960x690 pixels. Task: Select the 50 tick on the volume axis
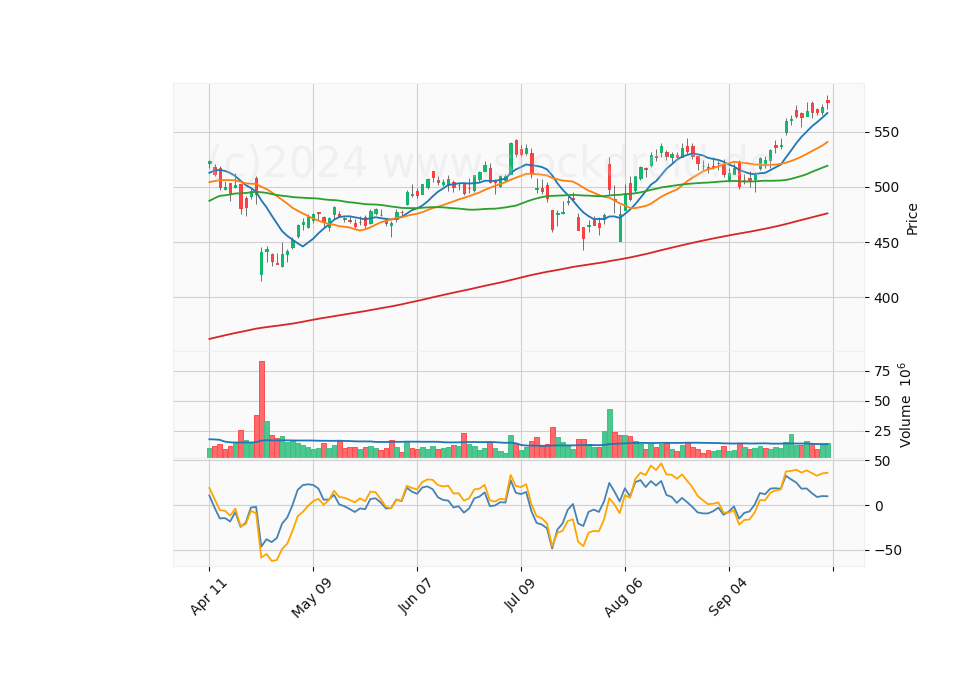[882, 402]
